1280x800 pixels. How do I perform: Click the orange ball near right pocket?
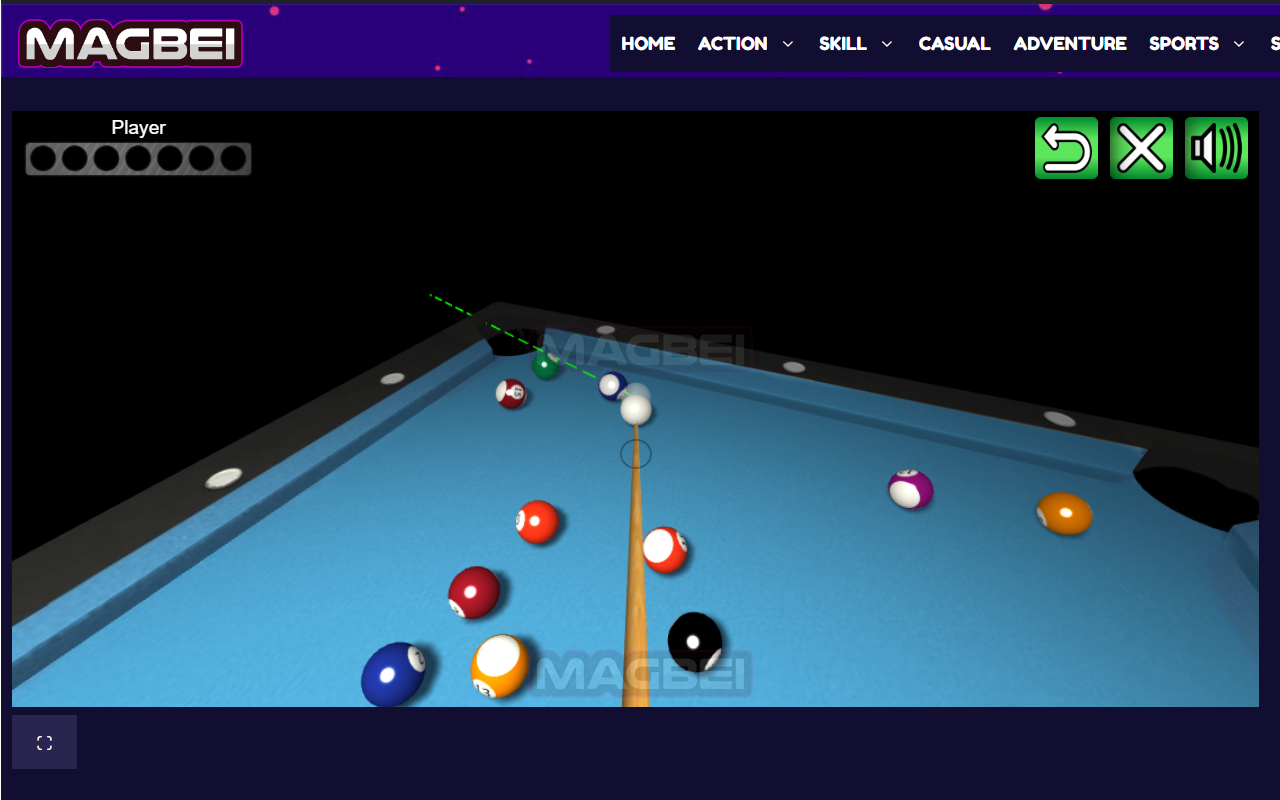coord(1064,512)
